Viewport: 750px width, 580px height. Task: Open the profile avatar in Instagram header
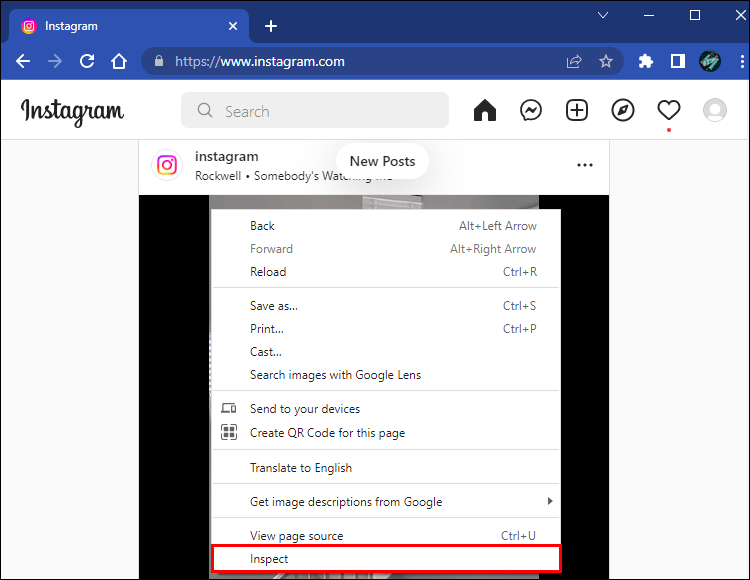click(715, 110)
